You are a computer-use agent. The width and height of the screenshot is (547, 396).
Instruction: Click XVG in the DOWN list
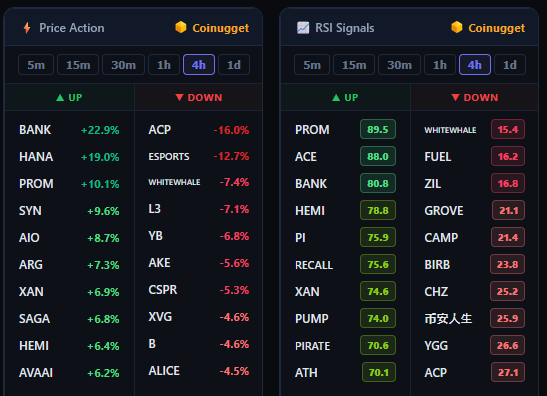coord(160,317)
